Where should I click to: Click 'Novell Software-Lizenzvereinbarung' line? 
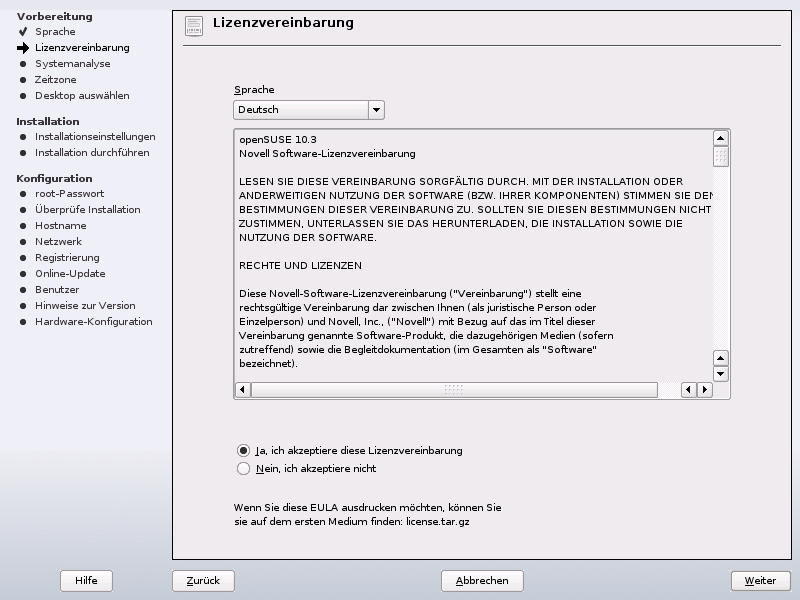click(327, 154)
